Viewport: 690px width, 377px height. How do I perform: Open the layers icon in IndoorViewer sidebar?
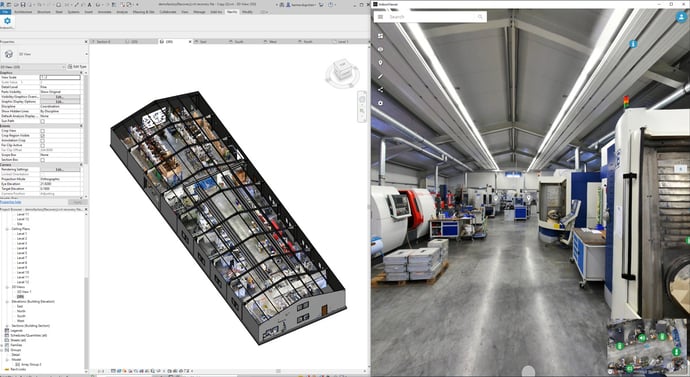[x=380, y=36]
